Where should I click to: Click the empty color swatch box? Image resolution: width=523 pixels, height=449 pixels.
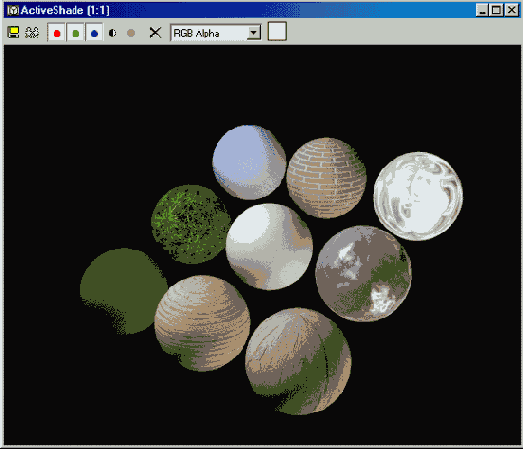tap(277, 31)
